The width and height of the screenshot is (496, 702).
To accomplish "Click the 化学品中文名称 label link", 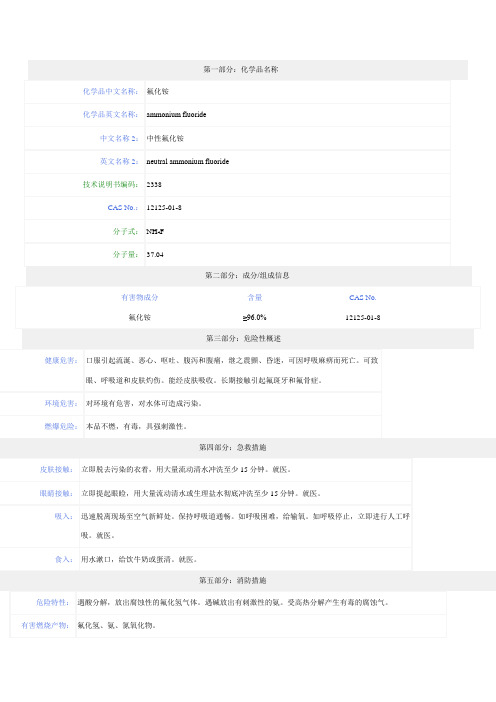I will [x=110, y=91].
